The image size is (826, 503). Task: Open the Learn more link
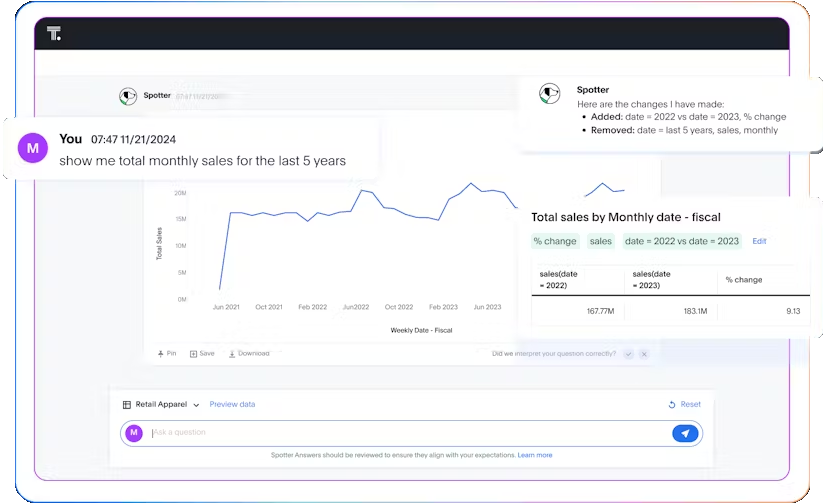pyautogui.click(x=535, y=455)
